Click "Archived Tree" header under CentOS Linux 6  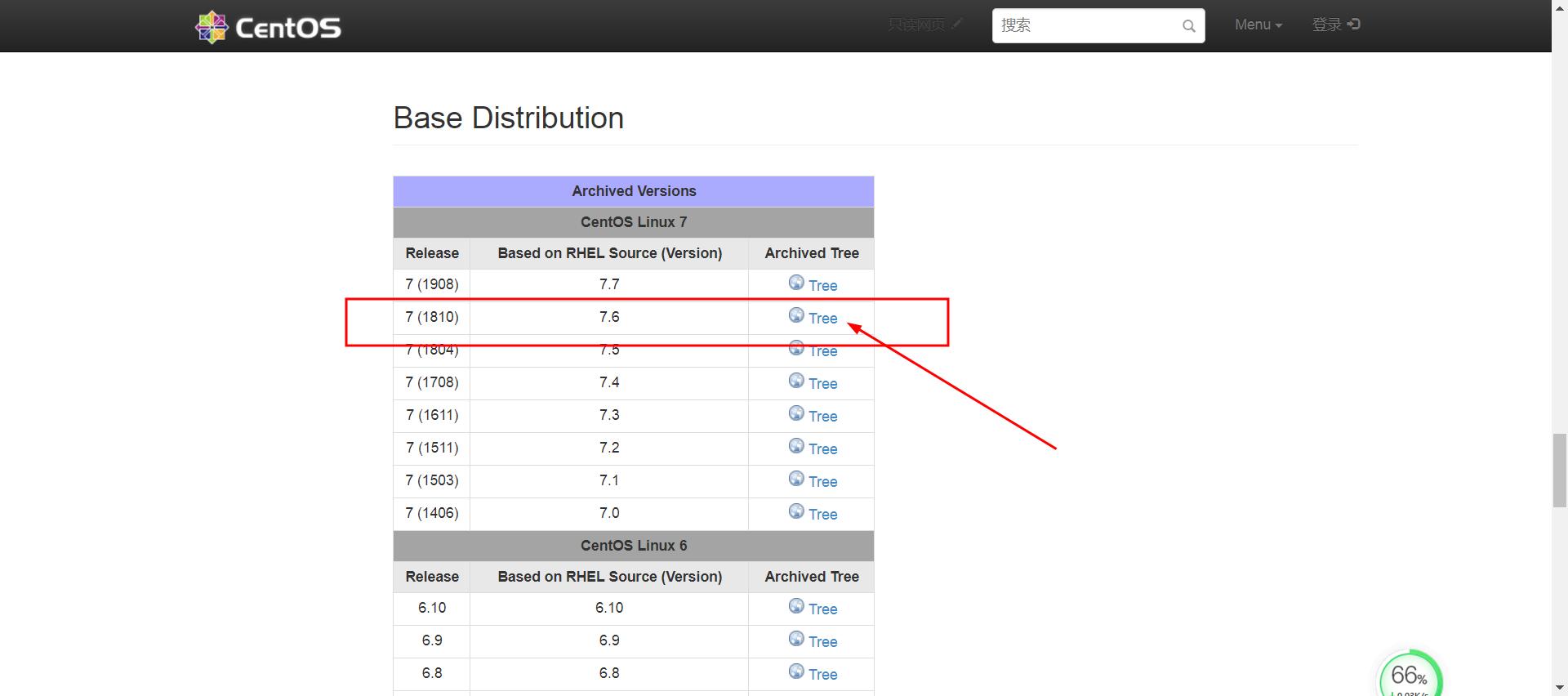click(x=812, y=577)
